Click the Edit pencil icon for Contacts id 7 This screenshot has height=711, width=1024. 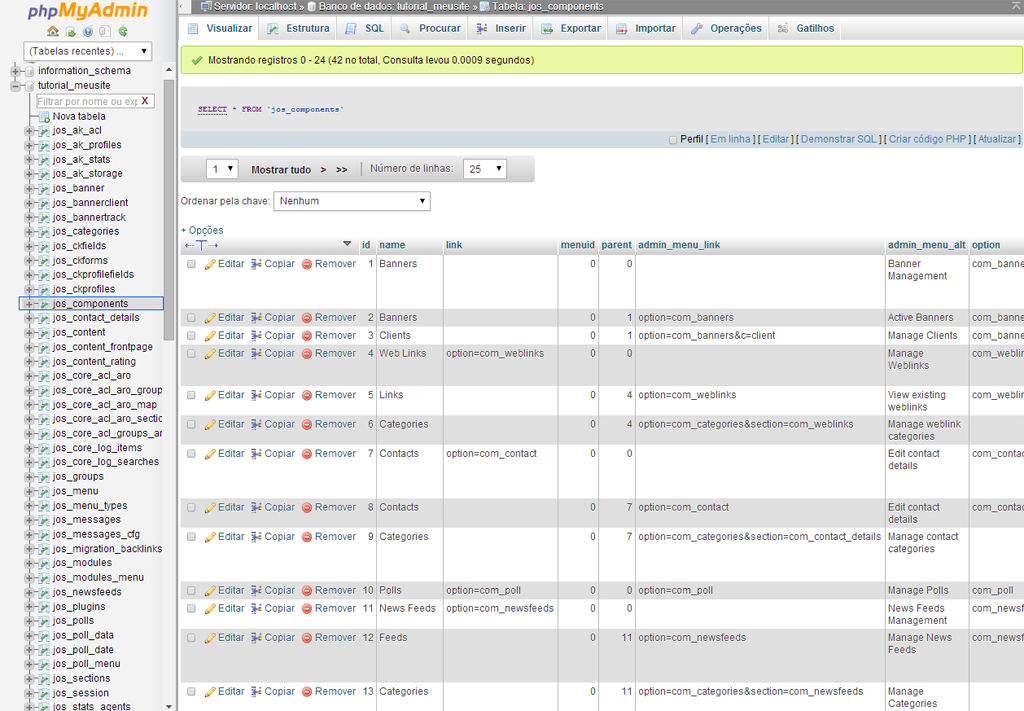tap(210, 454)
